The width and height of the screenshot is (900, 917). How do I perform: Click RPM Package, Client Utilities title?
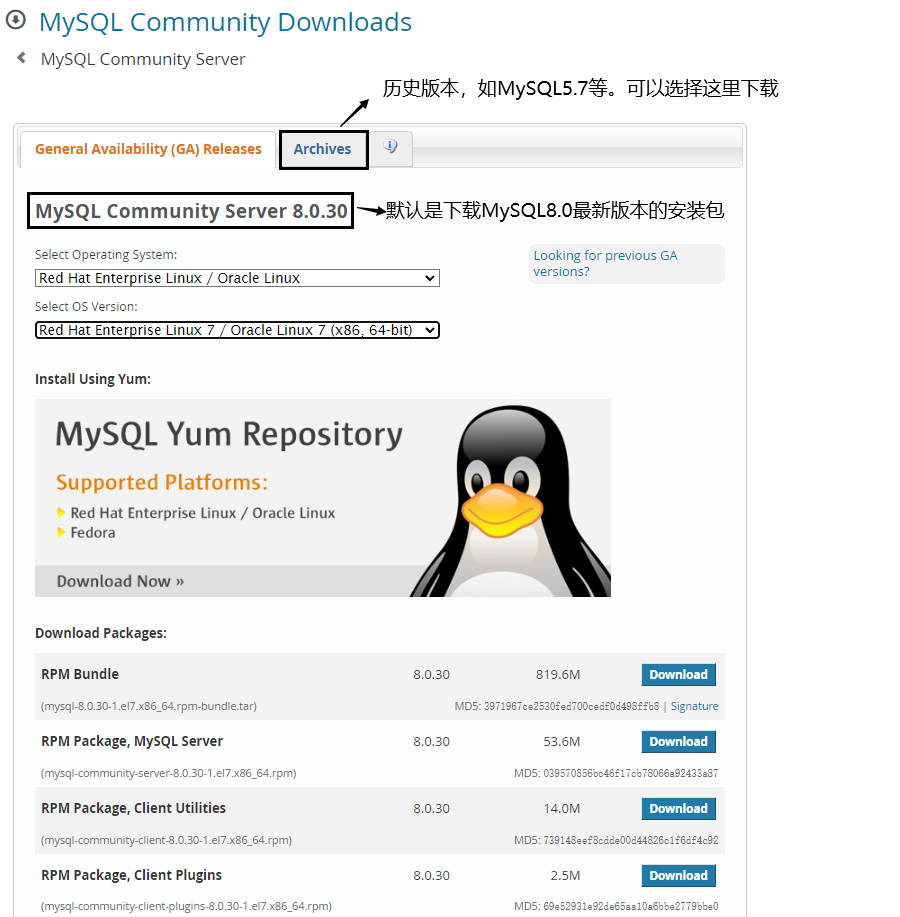pyautogui.click(x=133, y=808)
